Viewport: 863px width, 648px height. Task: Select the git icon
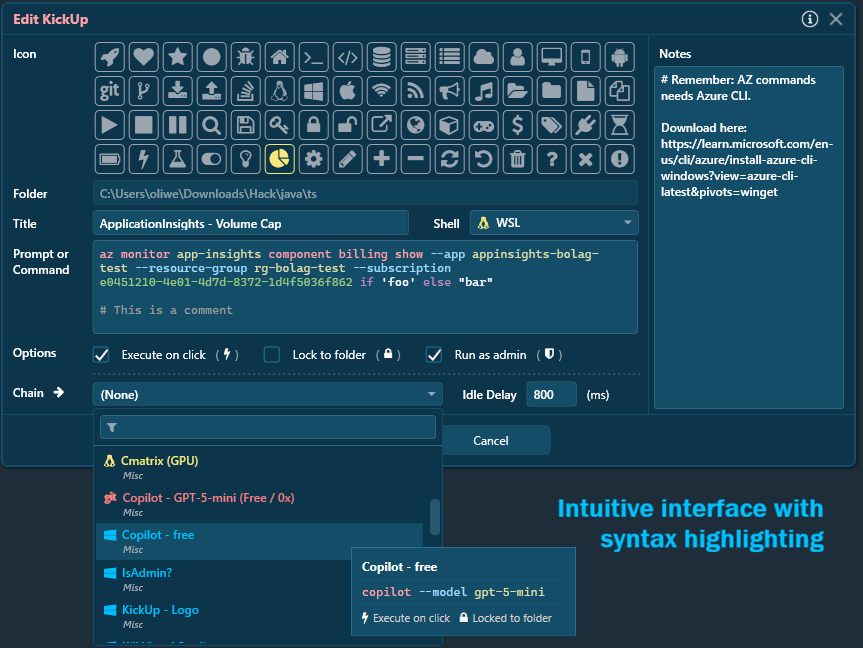coord(111,91)
